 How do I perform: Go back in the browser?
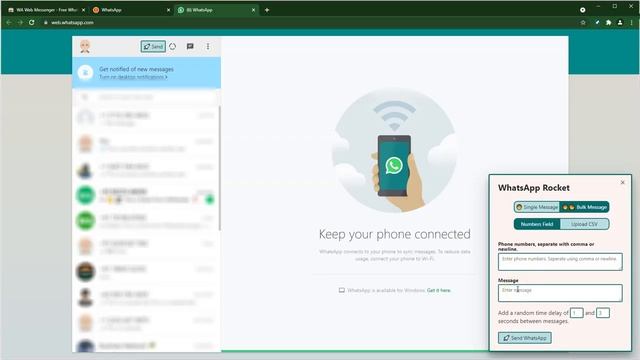pyautogui.click(x=9, y=22)
